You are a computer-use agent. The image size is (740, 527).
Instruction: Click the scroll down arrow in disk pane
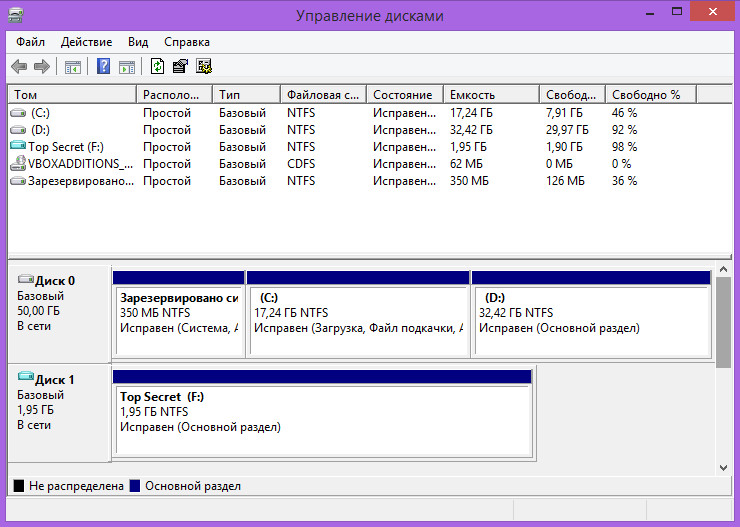click(x=723, y=468)
